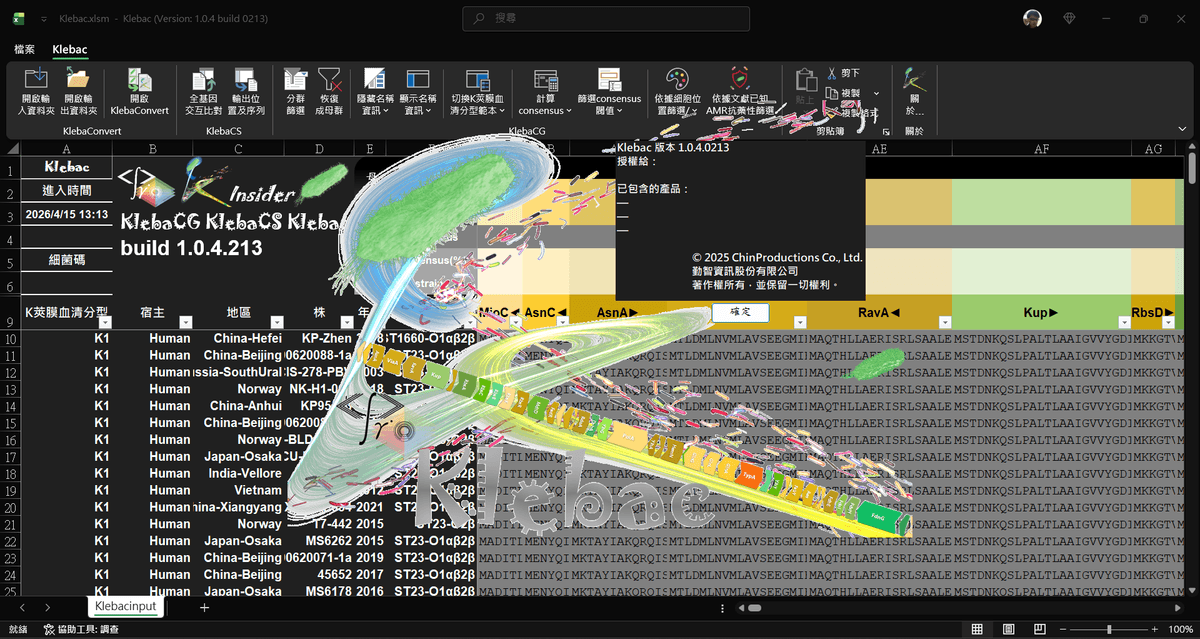Click next sheet navigation arrow
The image size is (1200, 639).
click(48, 607)
